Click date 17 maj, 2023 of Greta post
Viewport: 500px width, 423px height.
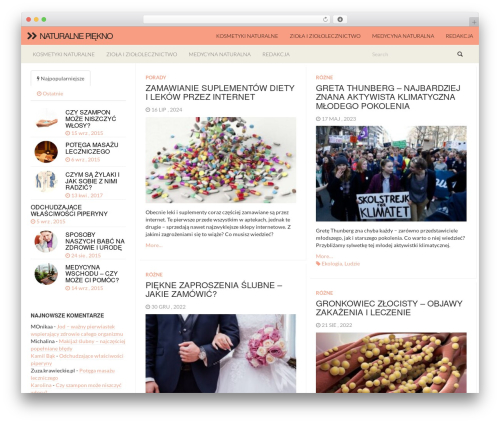(x=336, y=119)
